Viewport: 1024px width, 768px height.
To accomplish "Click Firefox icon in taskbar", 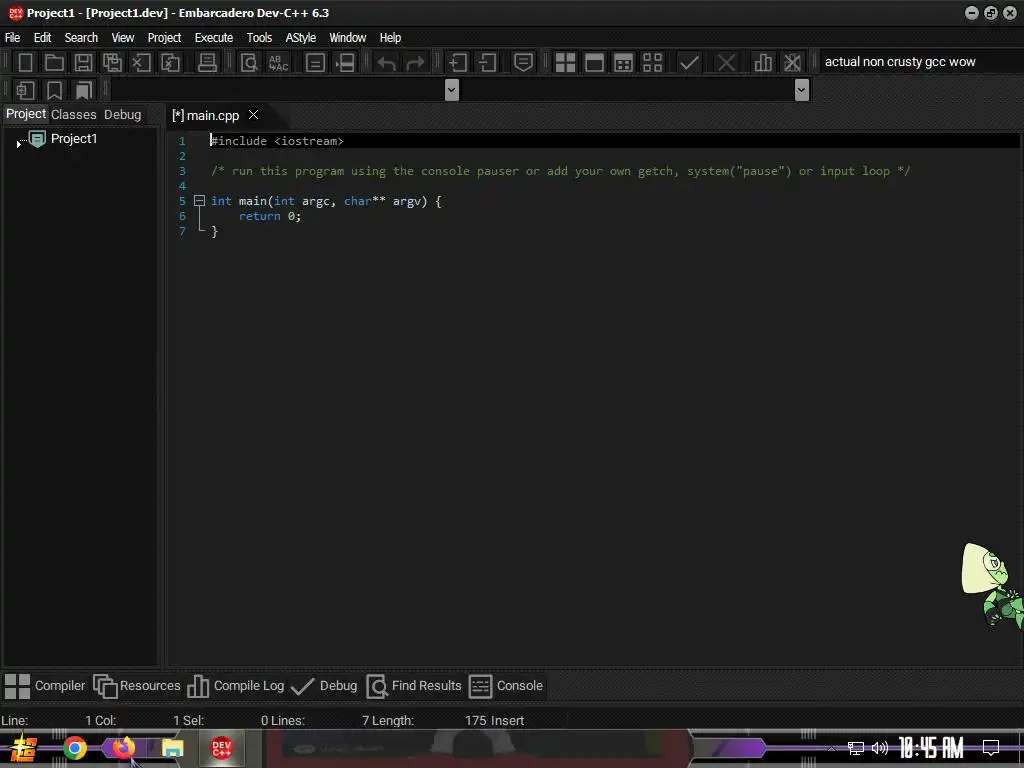I will tap(123, 747).
